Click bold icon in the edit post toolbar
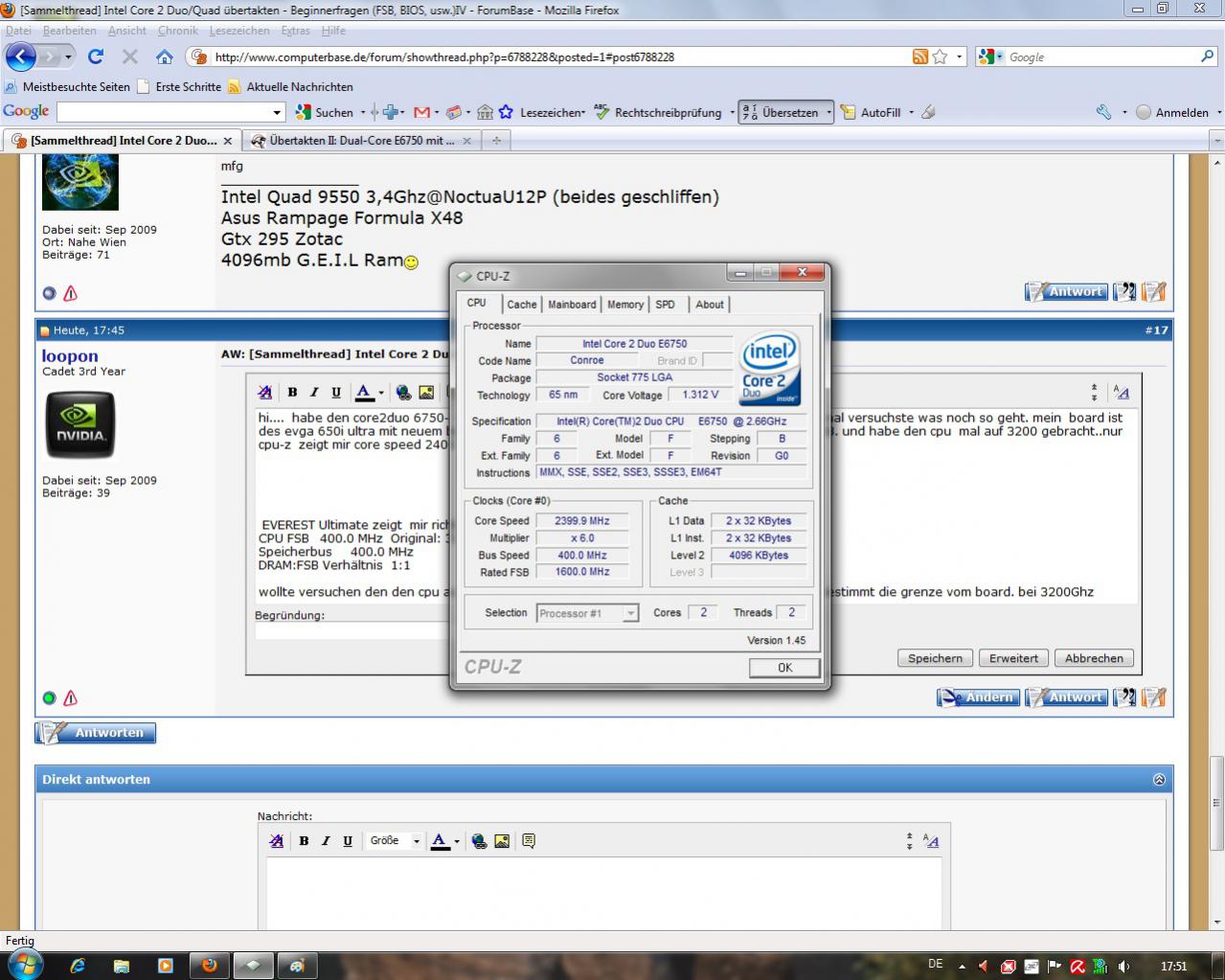The height and width of the screenshot is (980, 1225). 292,392
